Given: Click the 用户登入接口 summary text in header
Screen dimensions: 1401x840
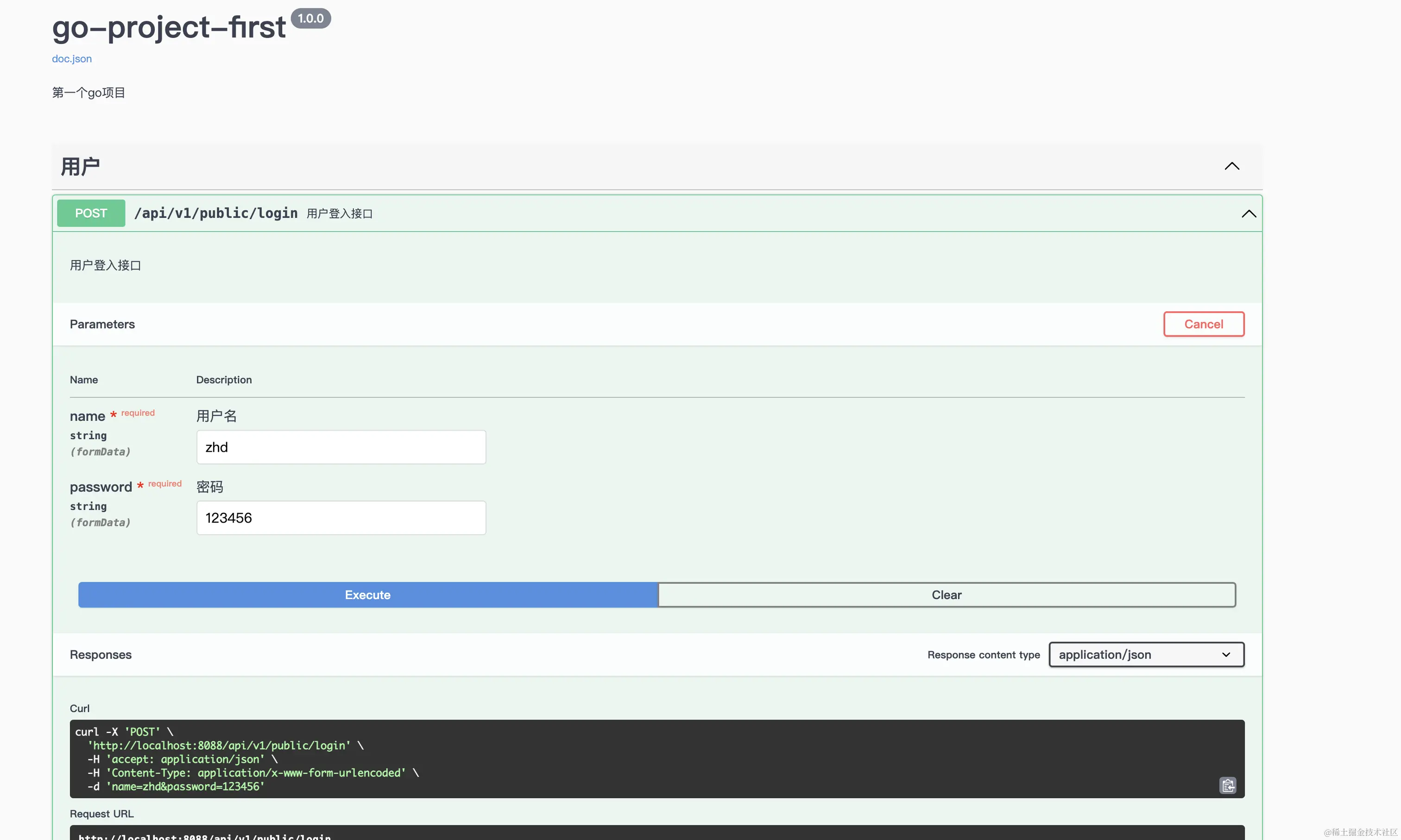Looking at the screenshot, I should 340,214.
